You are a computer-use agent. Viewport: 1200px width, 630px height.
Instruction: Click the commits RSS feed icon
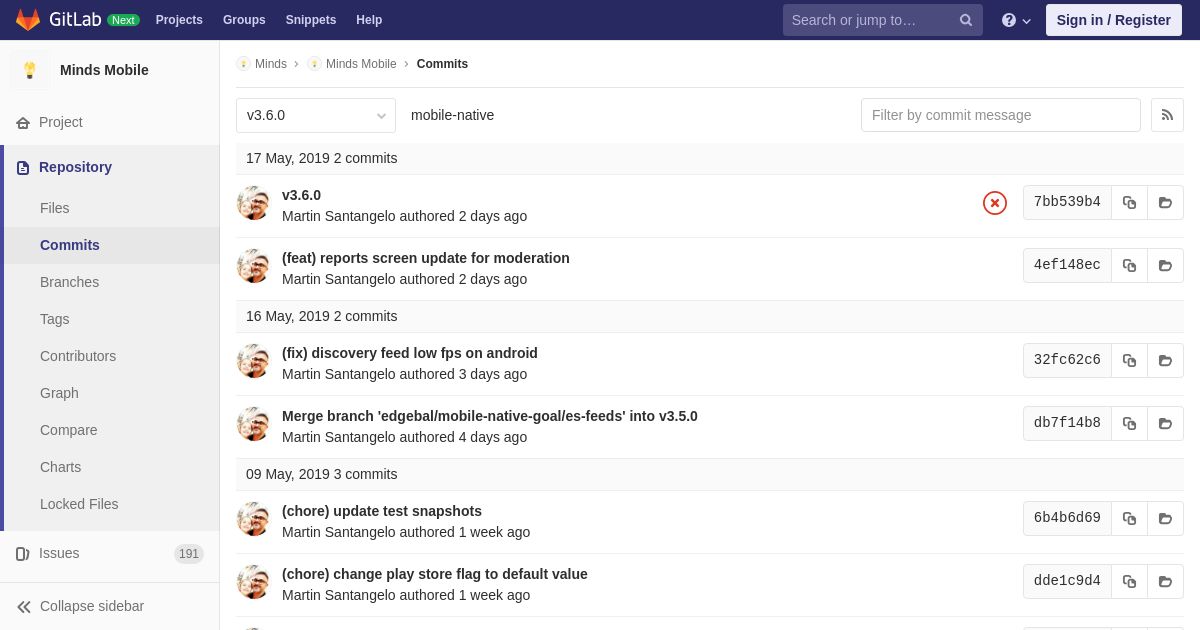point(1167,115)
